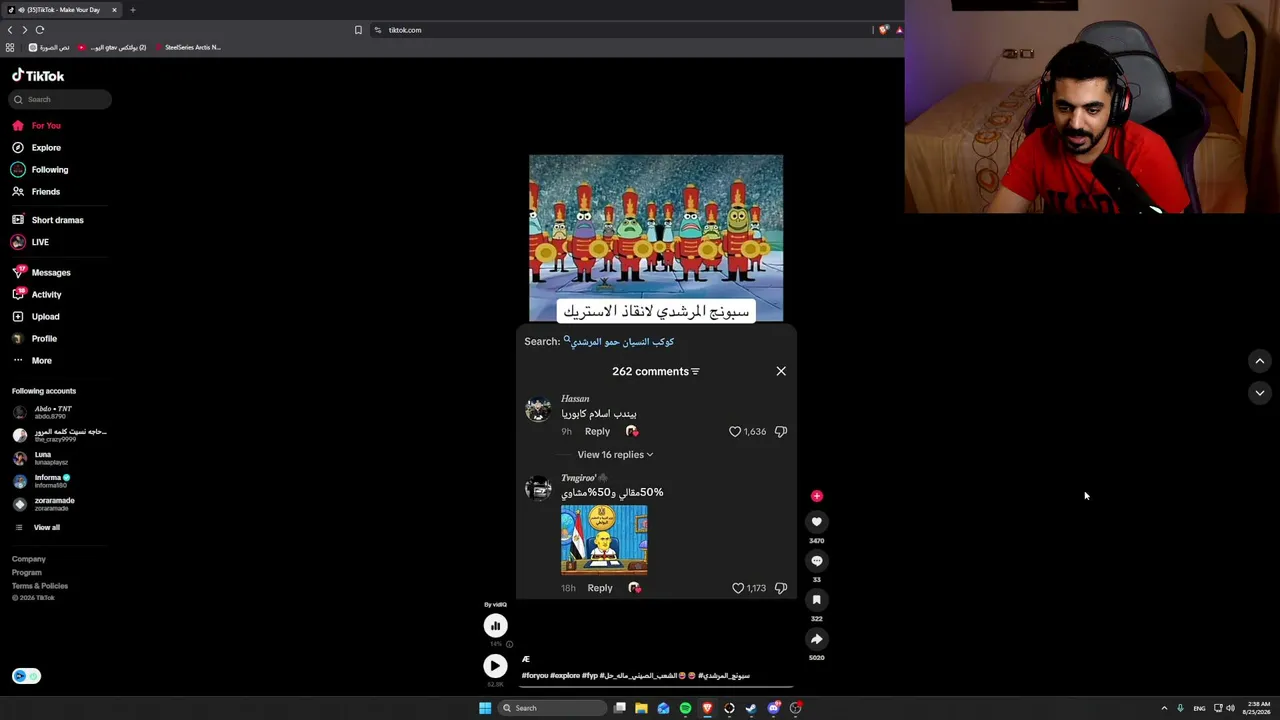The image size is (1280, 720).
Task: Dislike Tvngiroo's comment
Action: pos(781,588)
